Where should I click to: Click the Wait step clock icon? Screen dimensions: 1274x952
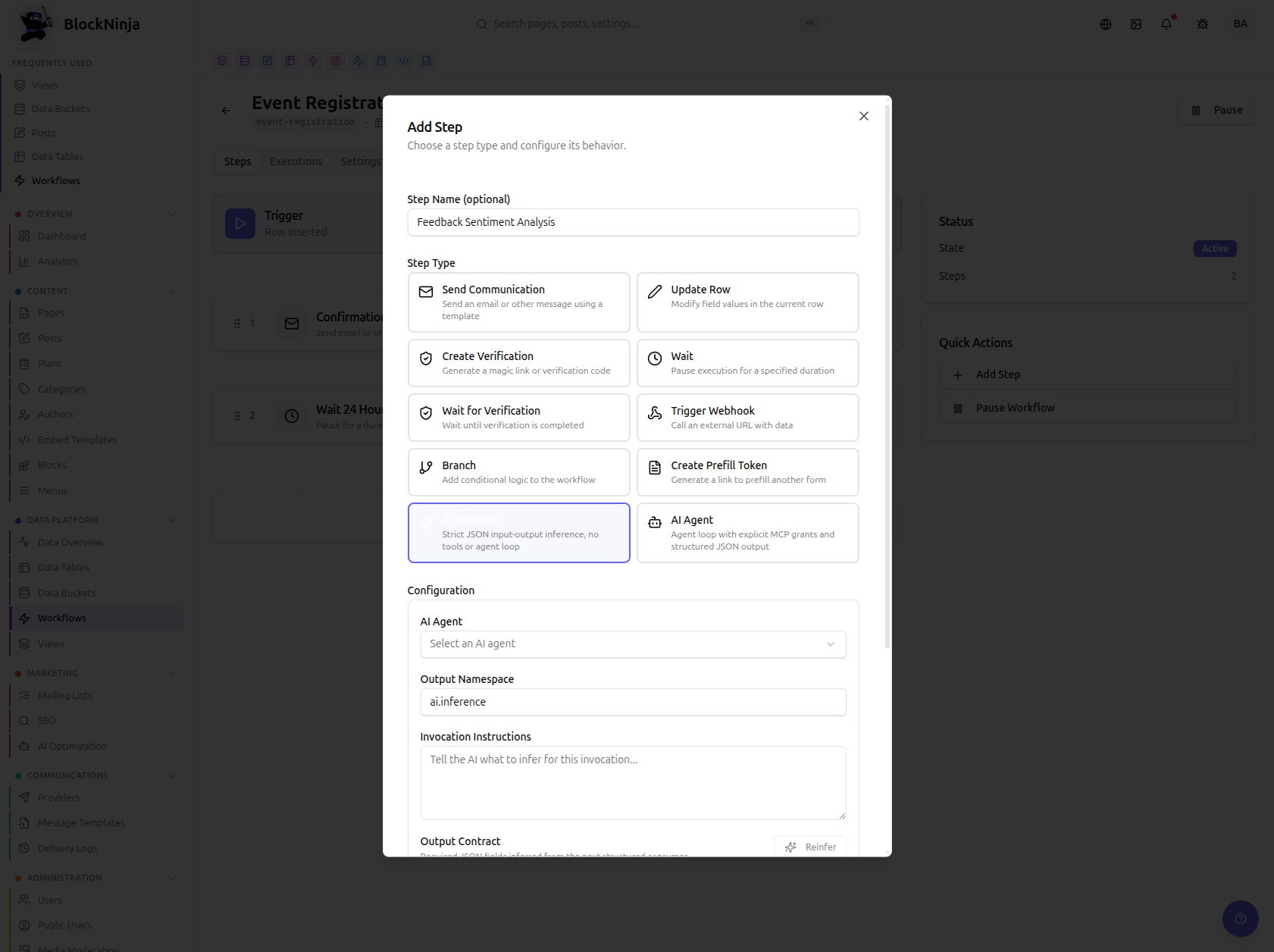(x=655, y=359)
